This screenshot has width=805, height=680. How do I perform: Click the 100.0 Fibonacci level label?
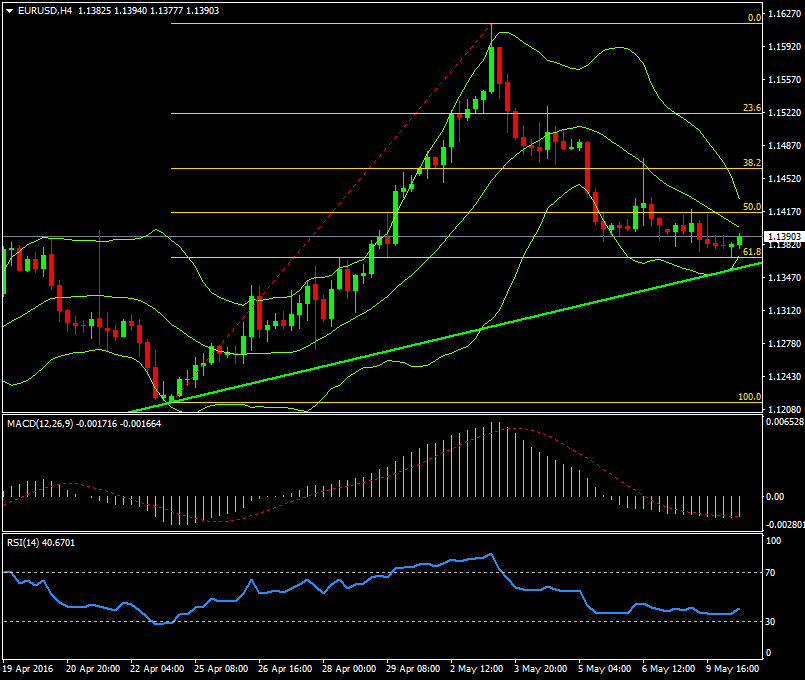[749, 397]
